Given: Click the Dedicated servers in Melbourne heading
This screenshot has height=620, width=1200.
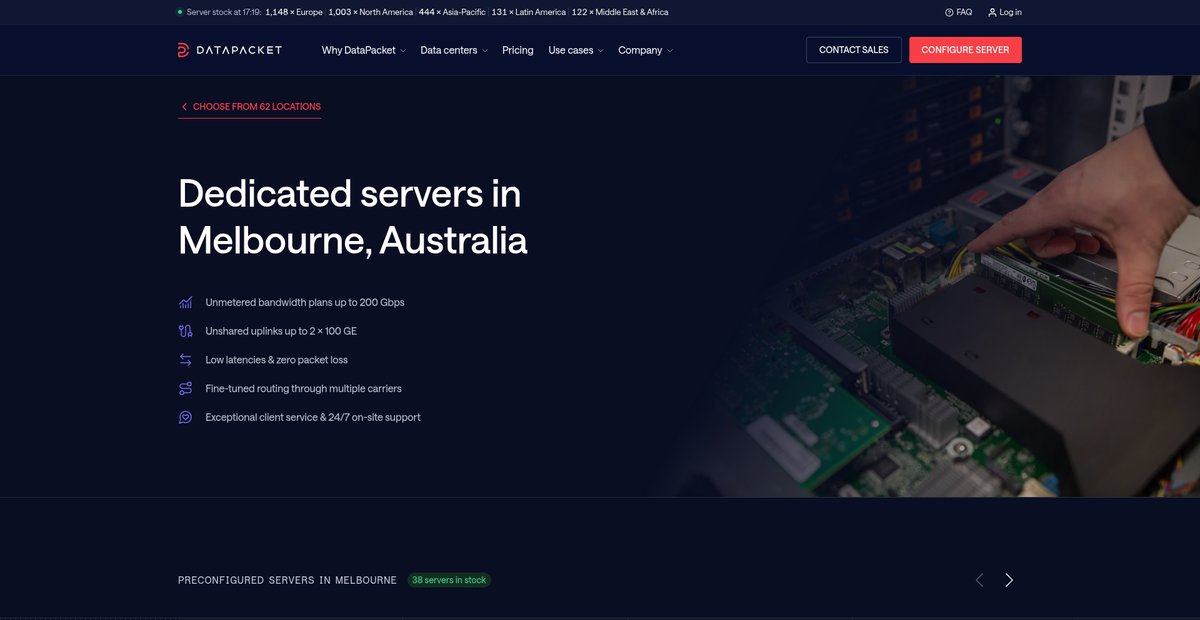Looking at the screenshot, I should (x=353, y=217).
